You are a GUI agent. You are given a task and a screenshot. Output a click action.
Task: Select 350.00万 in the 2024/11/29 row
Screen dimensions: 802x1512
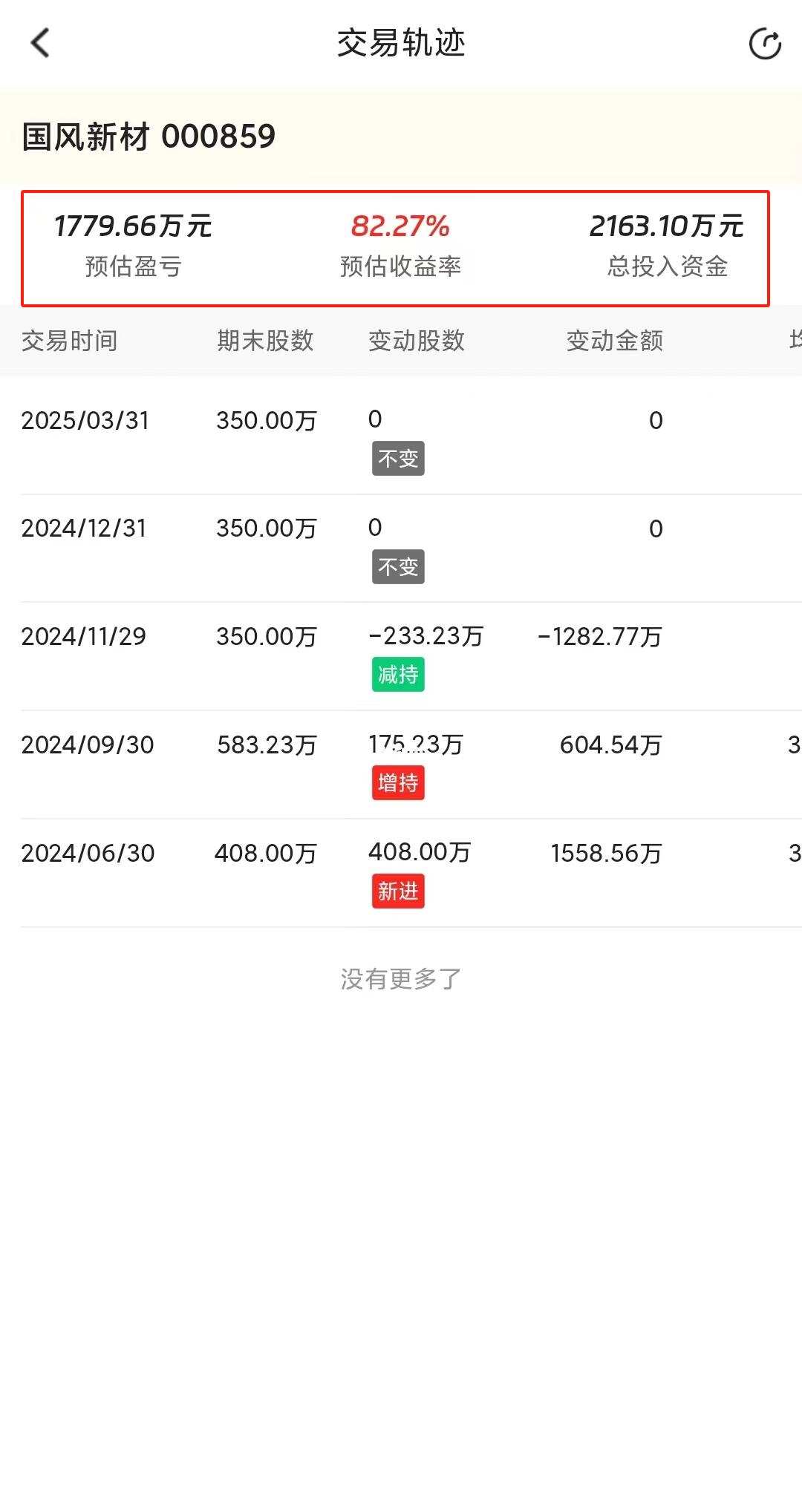coord(267,637)
